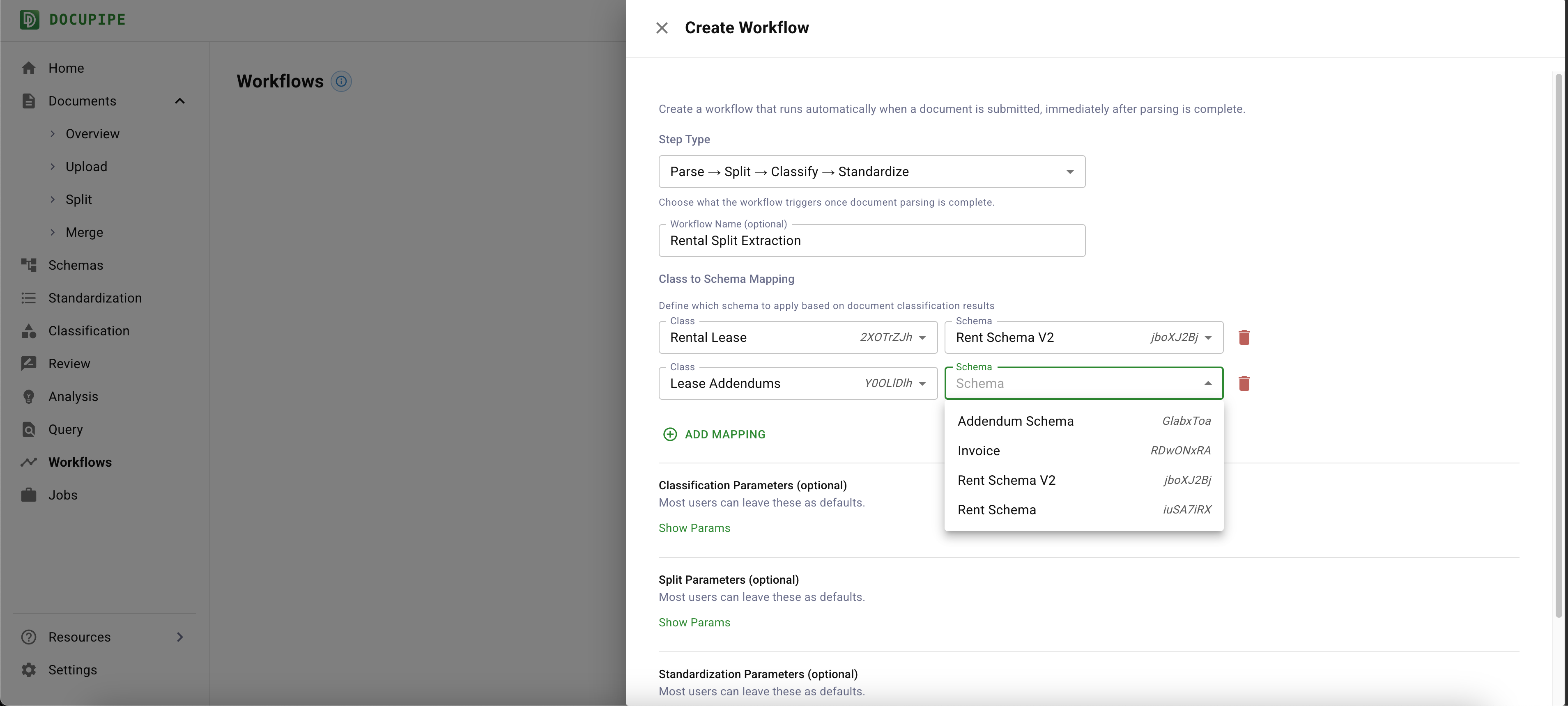The height and width of the screenshot is (706, 1568).
Task: Delete the Rental Lease mapping row
Action: pyautogui.click(x=1244, y=337)
